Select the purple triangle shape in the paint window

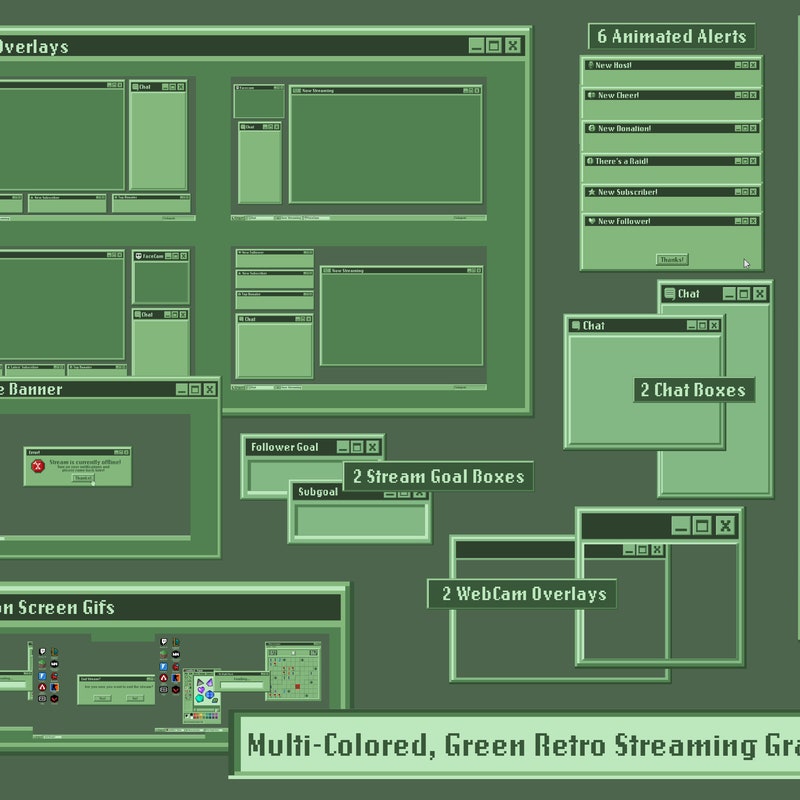[x=209, y=683]
